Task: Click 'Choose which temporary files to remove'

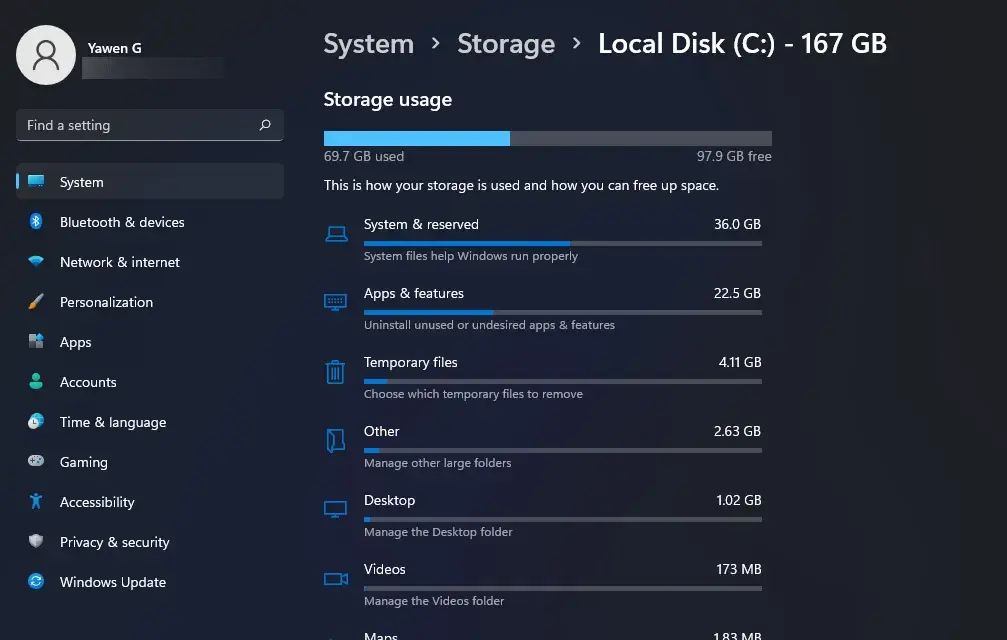Action: 473,394
